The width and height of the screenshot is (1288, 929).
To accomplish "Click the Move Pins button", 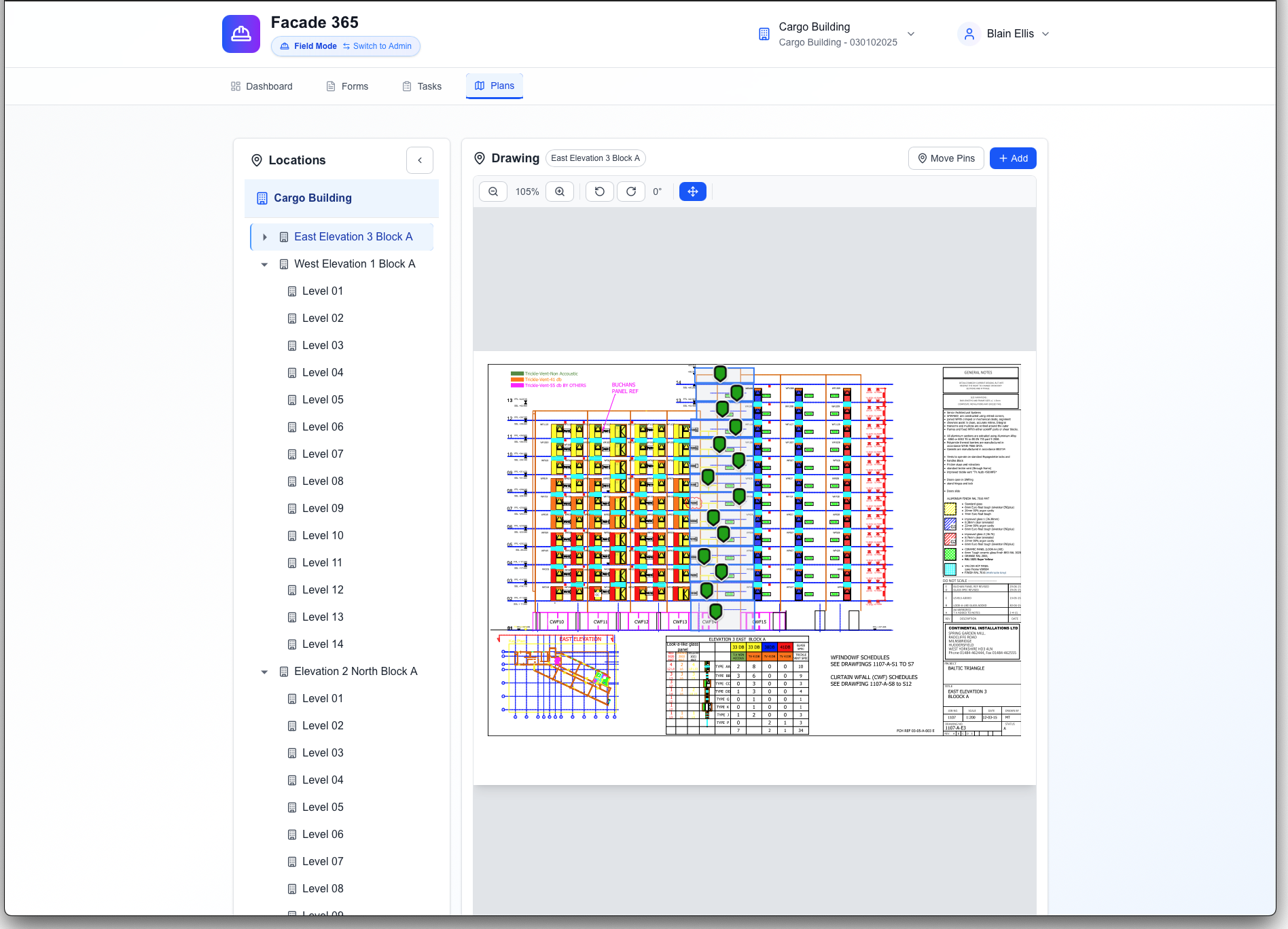I will pyautogui.click(x=946, y=158).
